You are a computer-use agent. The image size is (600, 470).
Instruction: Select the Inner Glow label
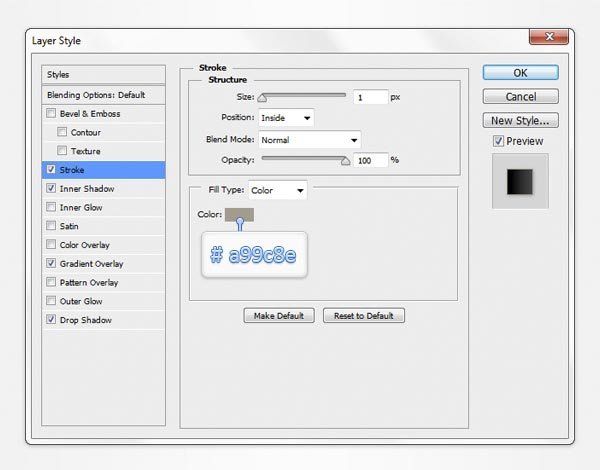pos(81,207)
